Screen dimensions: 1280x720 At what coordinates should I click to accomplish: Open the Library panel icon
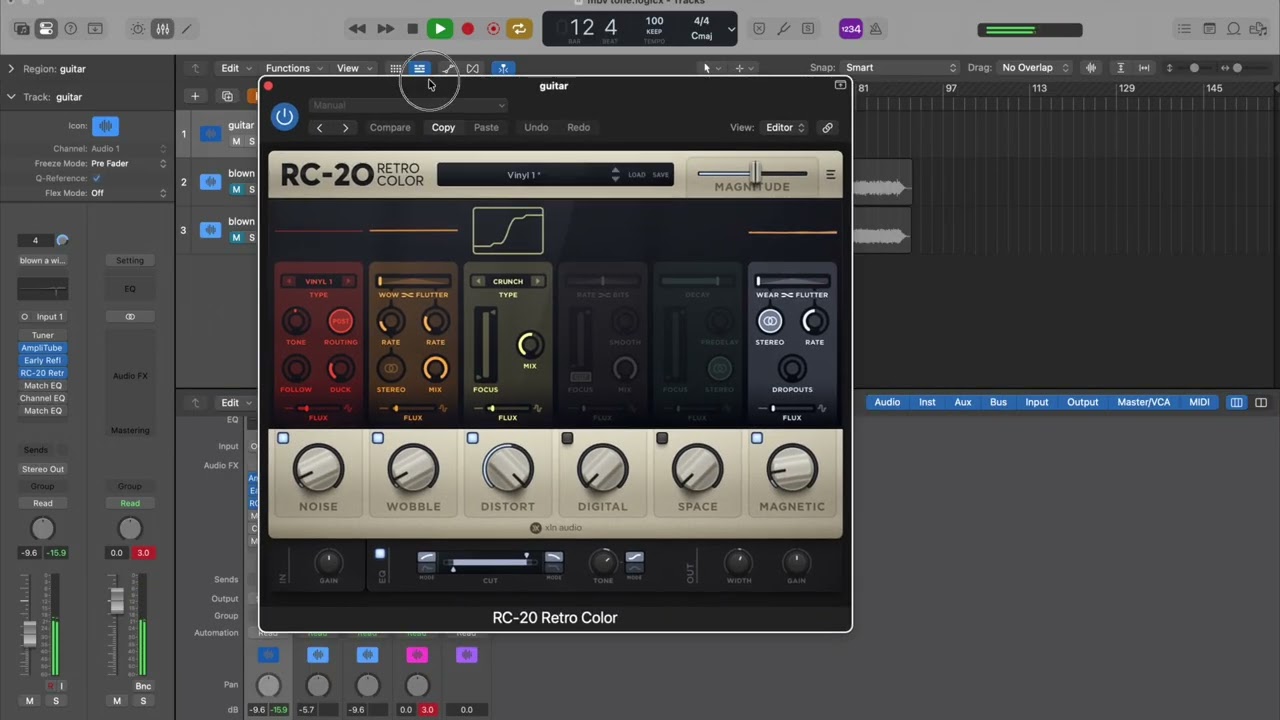tap(21, 29)
